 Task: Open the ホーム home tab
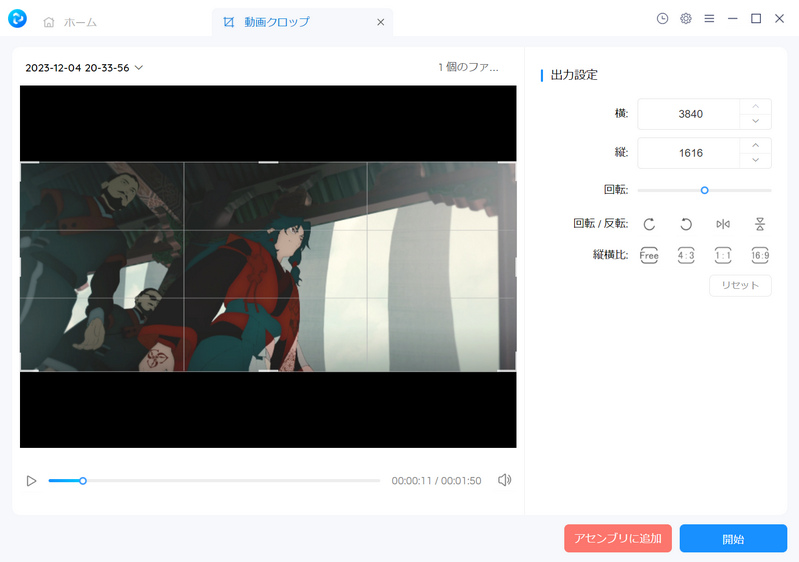pos(70,22)
